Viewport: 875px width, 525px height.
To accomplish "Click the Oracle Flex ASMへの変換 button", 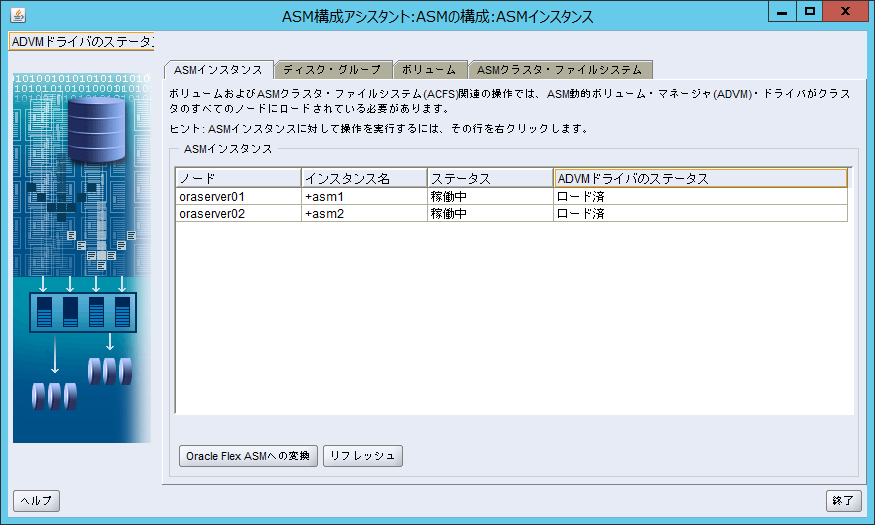I will pos(248,456).
